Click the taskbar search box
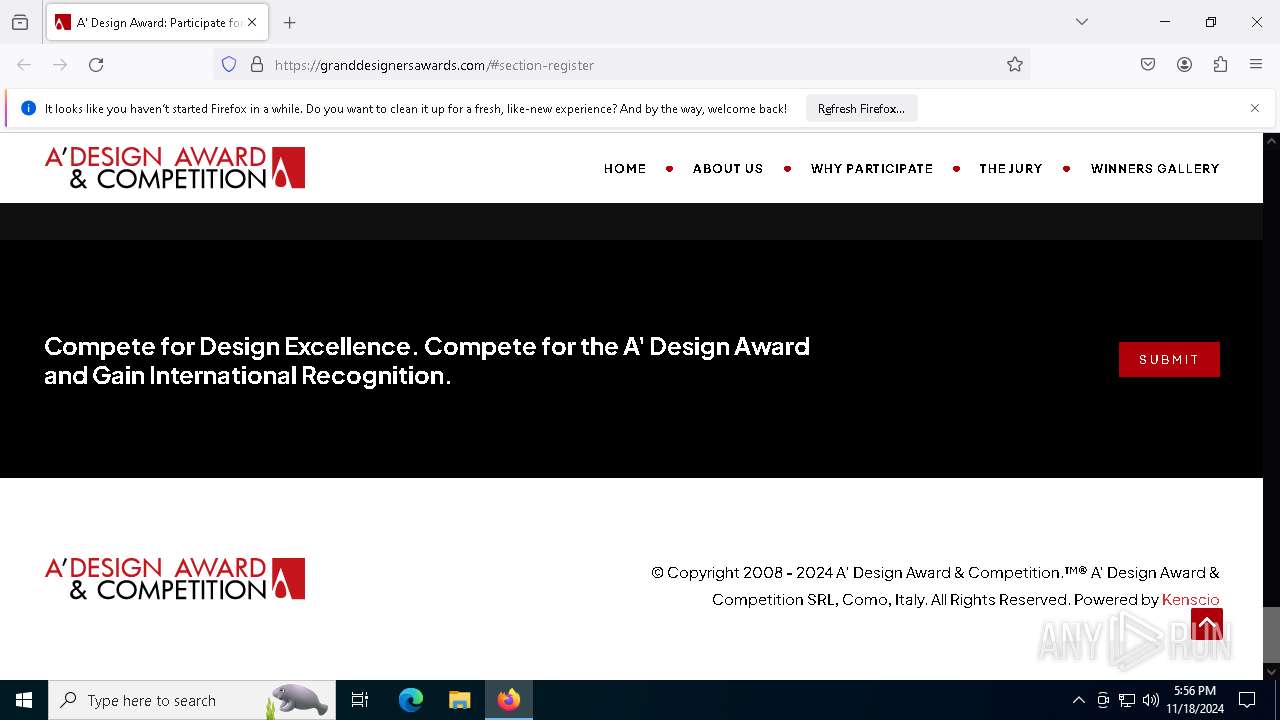Image resolution: width=1280 pixels, height=720 pixels. point(192,700)
